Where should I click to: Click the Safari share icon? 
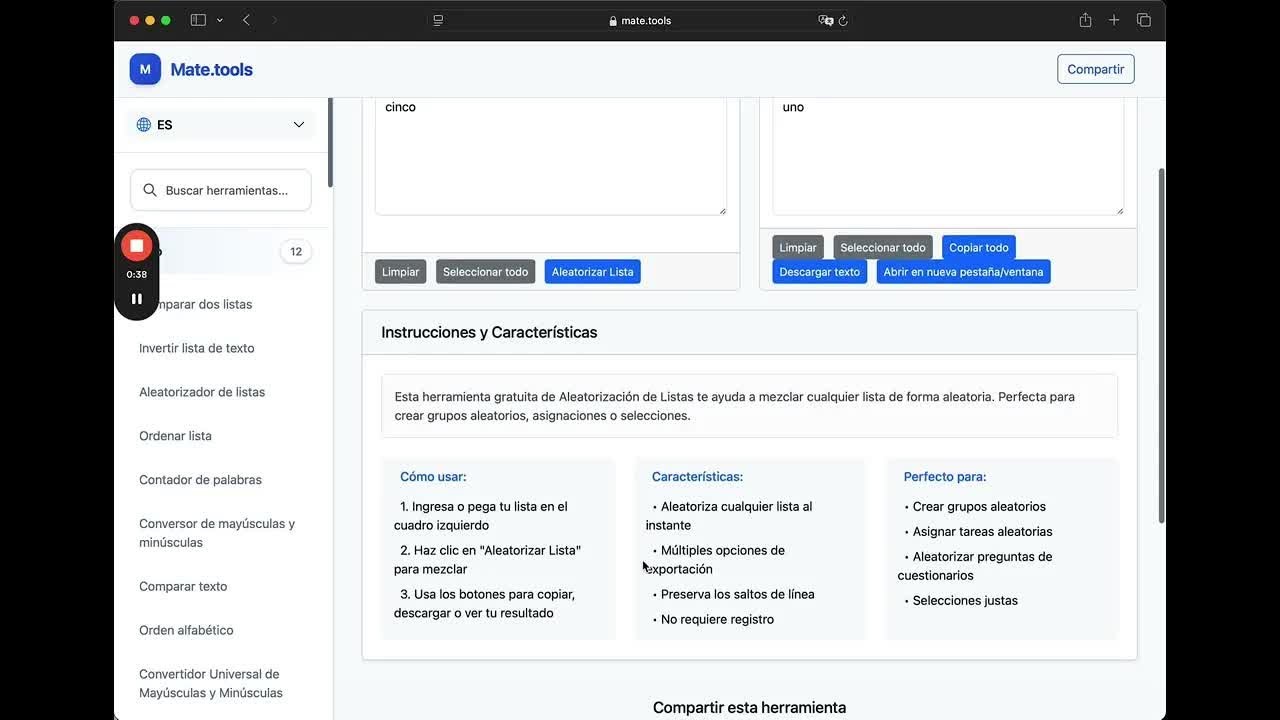(1085, 20)
